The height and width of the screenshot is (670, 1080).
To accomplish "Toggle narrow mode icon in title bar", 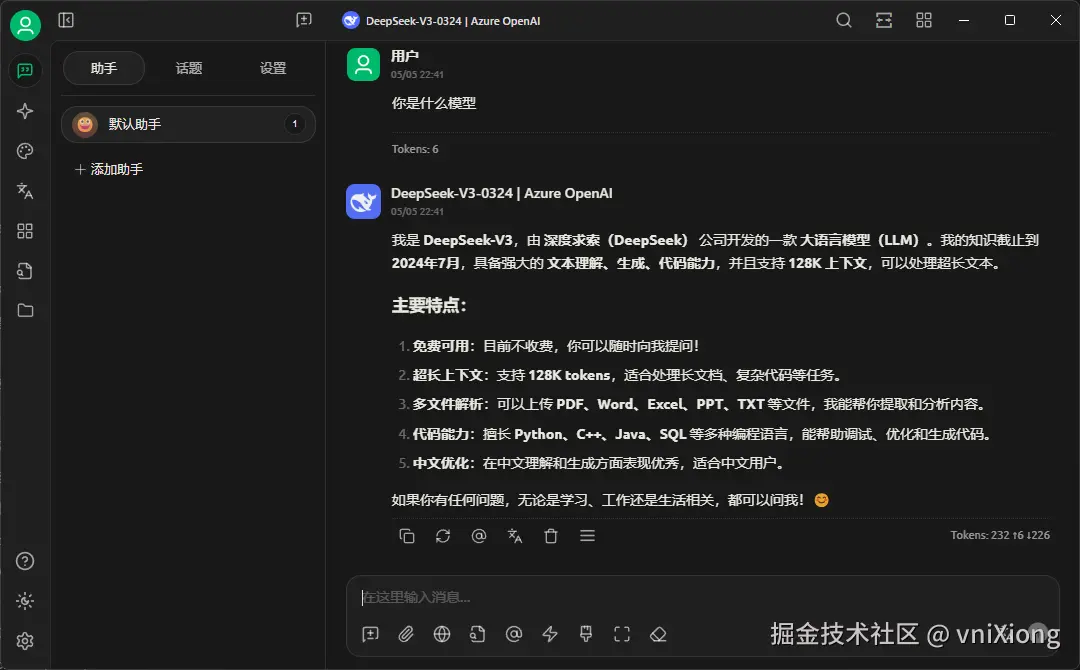I will point(884,20).
